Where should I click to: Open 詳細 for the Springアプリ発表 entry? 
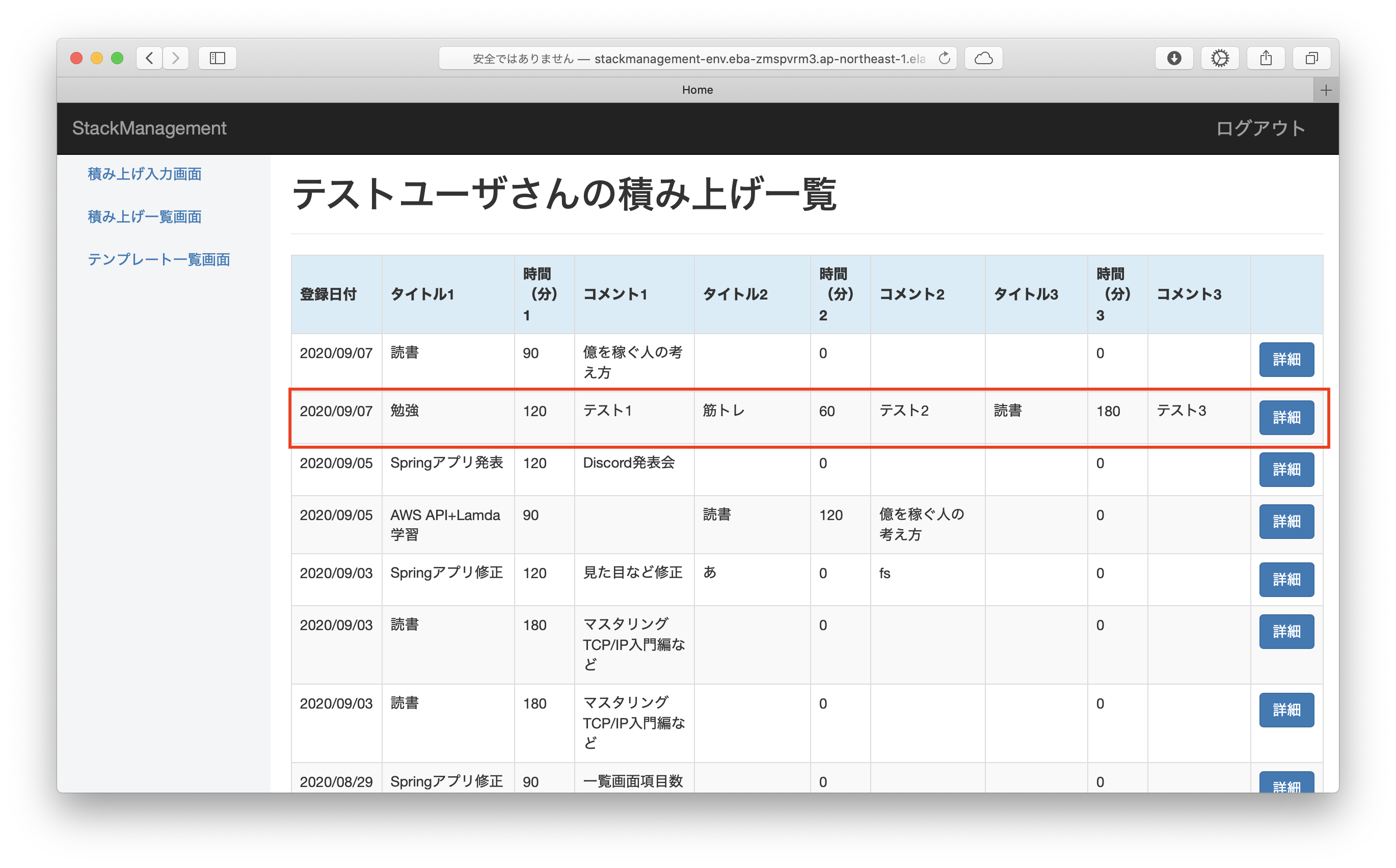pos(1286,469)
